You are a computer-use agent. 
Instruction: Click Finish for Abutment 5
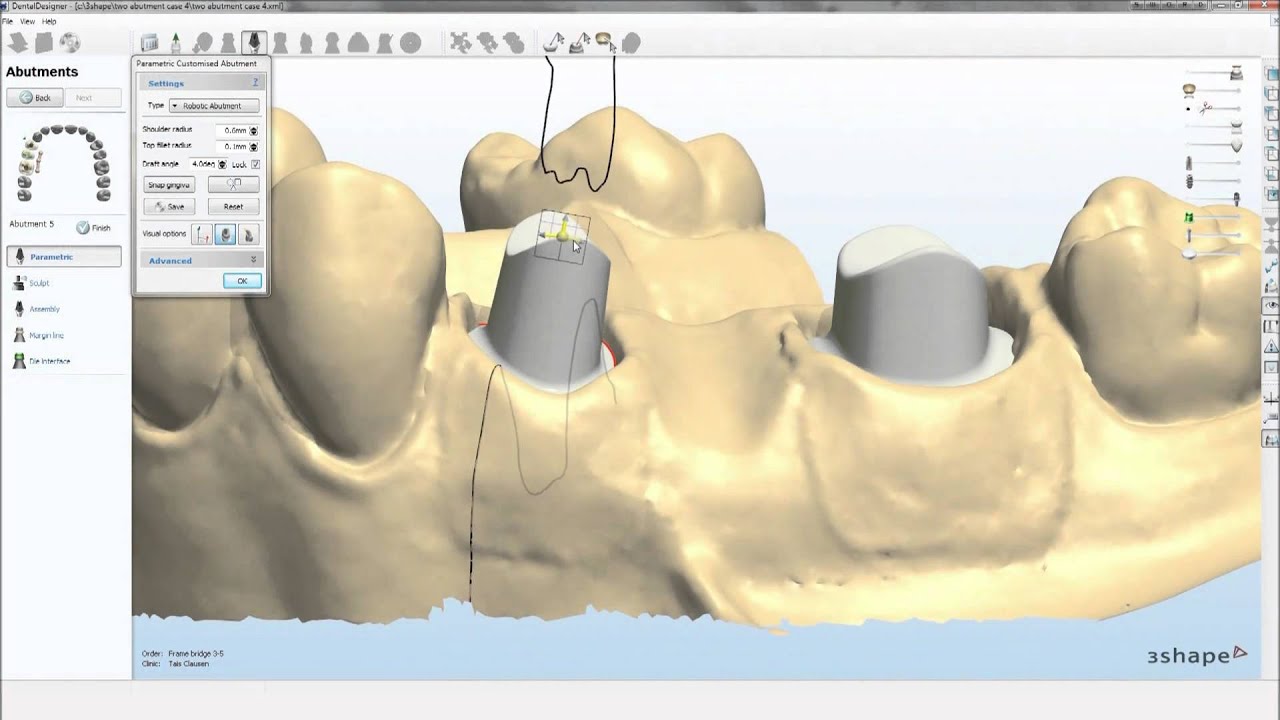tap(94, 228)
